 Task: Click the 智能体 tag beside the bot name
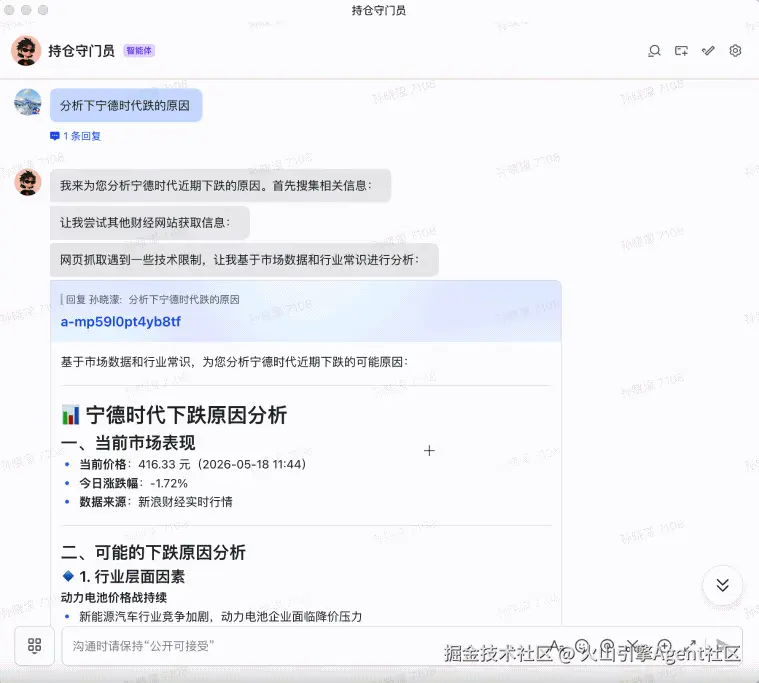(x=139, y=51)
